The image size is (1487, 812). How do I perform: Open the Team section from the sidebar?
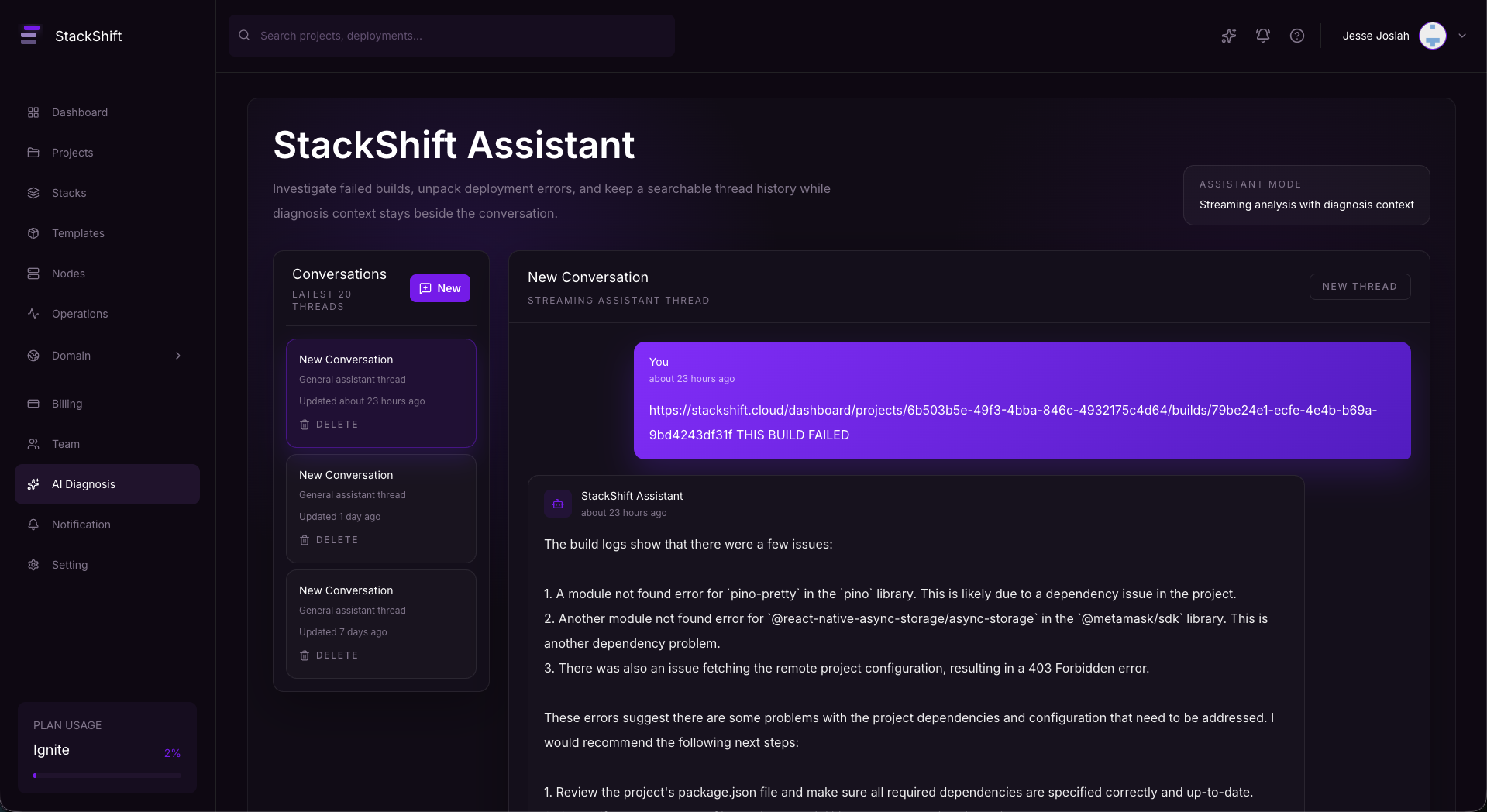tap(65, 444)
